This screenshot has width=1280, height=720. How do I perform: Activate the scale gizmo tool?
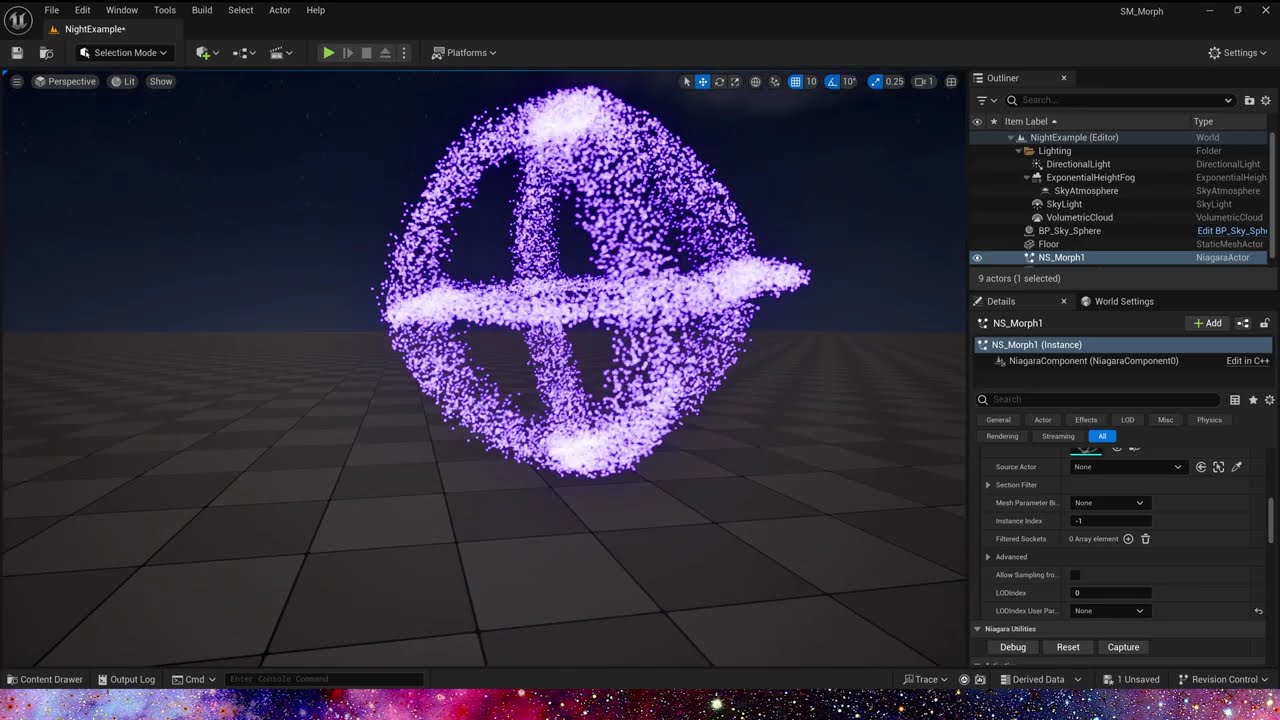coord(735,82)
